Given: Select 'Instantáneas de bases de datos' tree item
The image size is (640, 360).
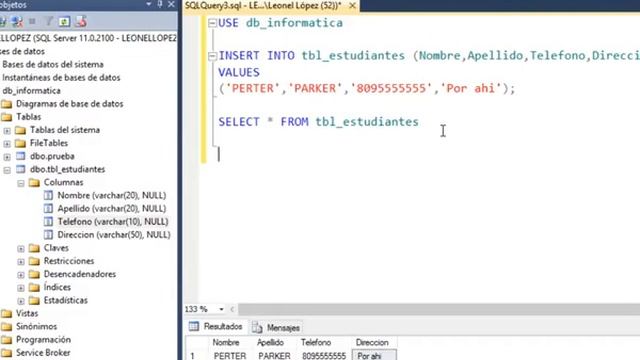Looking at the screenshot, I should pos(61,78).
